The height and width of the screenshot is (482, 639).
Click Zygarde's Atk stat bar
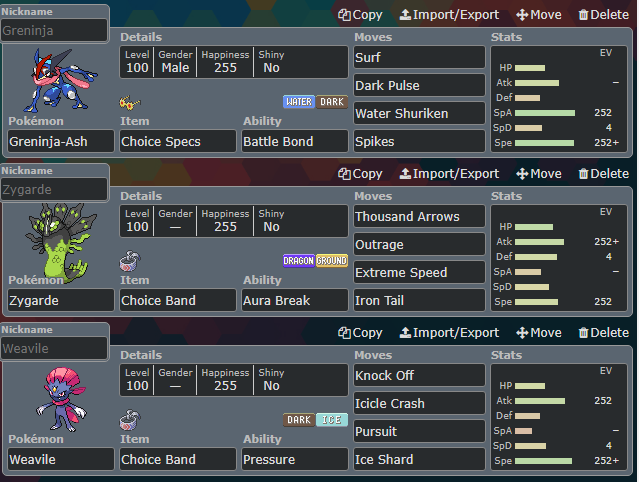(540, 242)
